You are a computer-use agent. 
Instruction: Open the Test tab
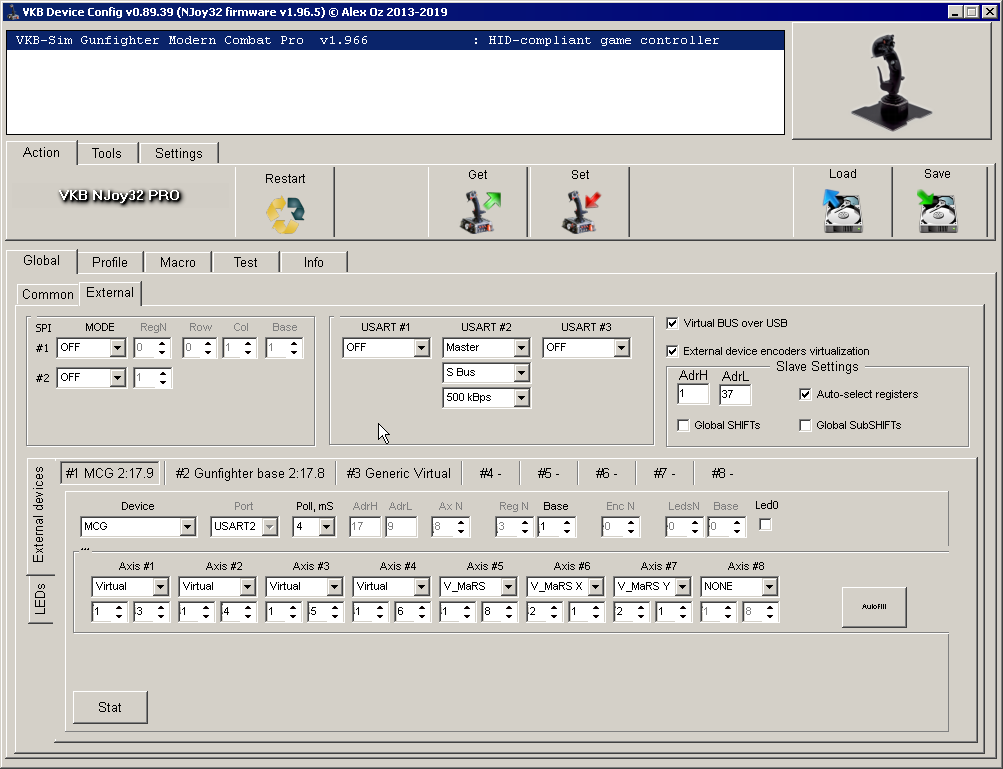point(245,262)
